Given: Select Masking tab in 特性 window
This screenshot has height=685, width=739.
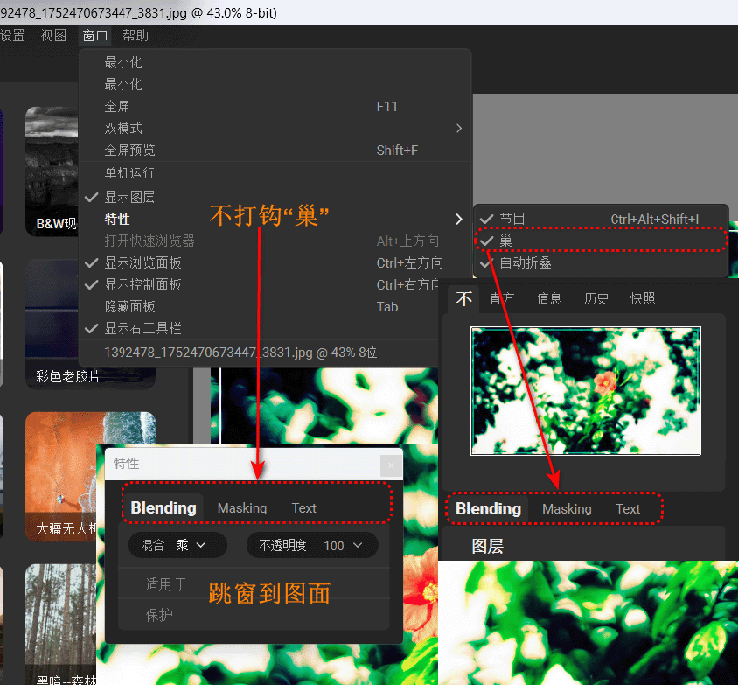Looking at the screenshot, I should click(242, 508).
